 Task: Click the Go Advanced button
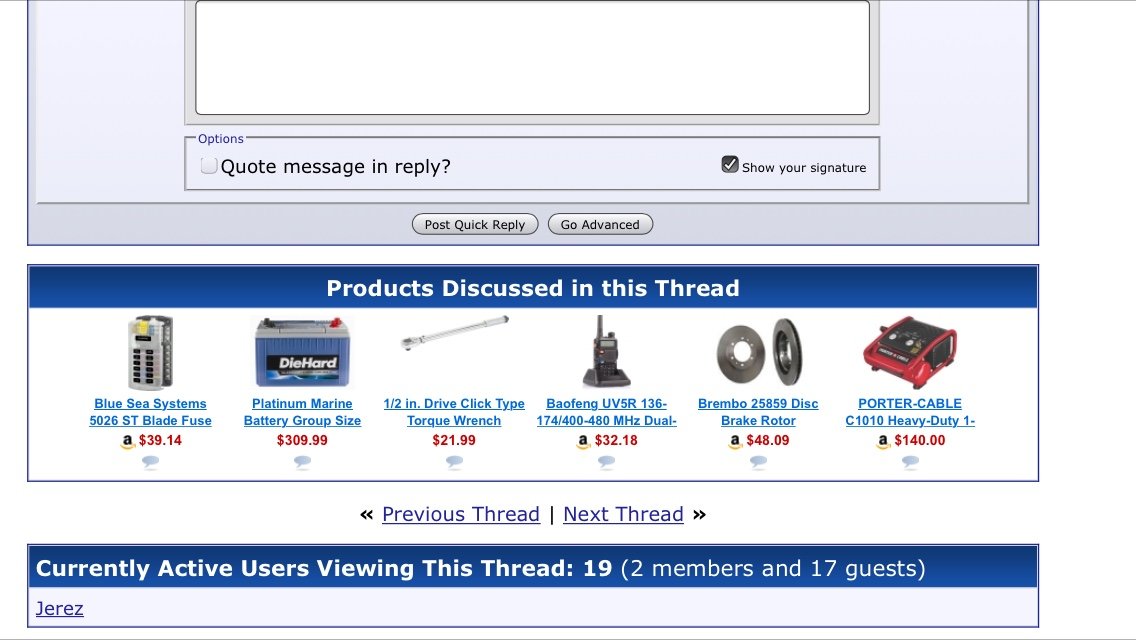click(x=601, y=225)
